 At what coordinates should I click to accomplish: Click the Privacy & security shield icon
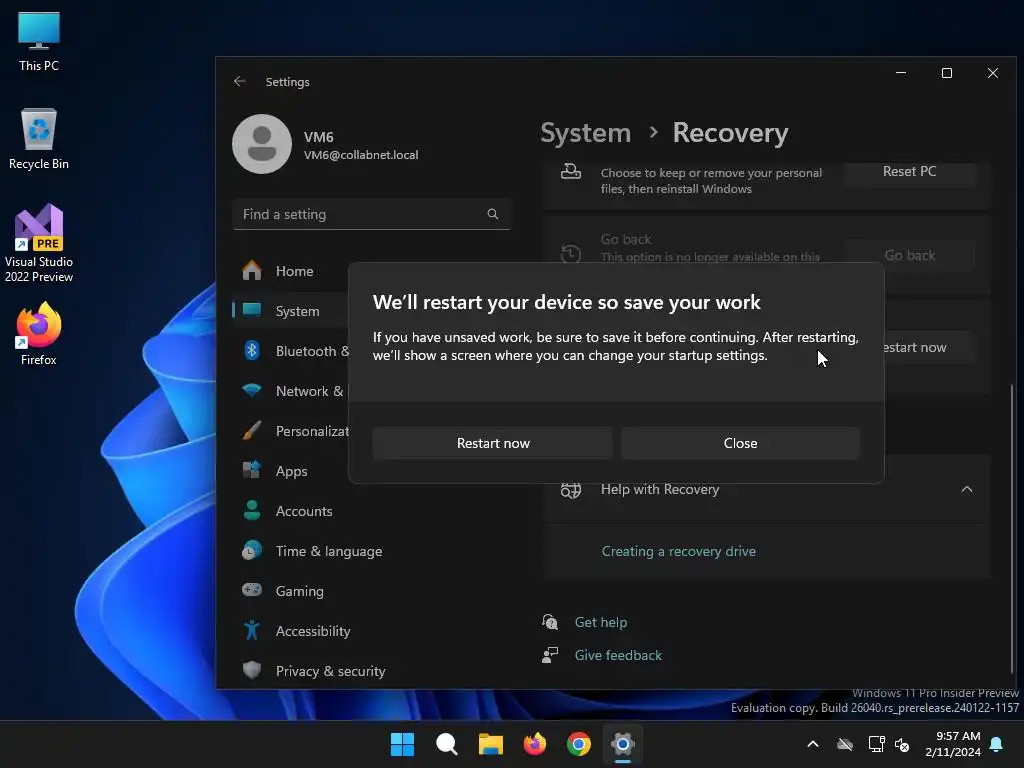[251, 670]
